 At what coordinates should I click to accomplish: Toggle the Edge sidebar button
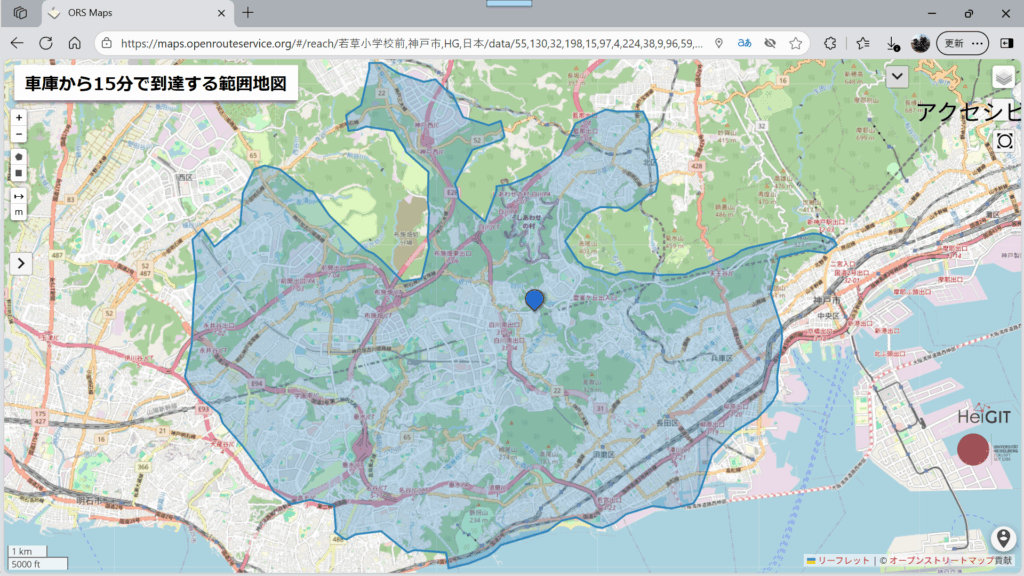pos(1006,44)
